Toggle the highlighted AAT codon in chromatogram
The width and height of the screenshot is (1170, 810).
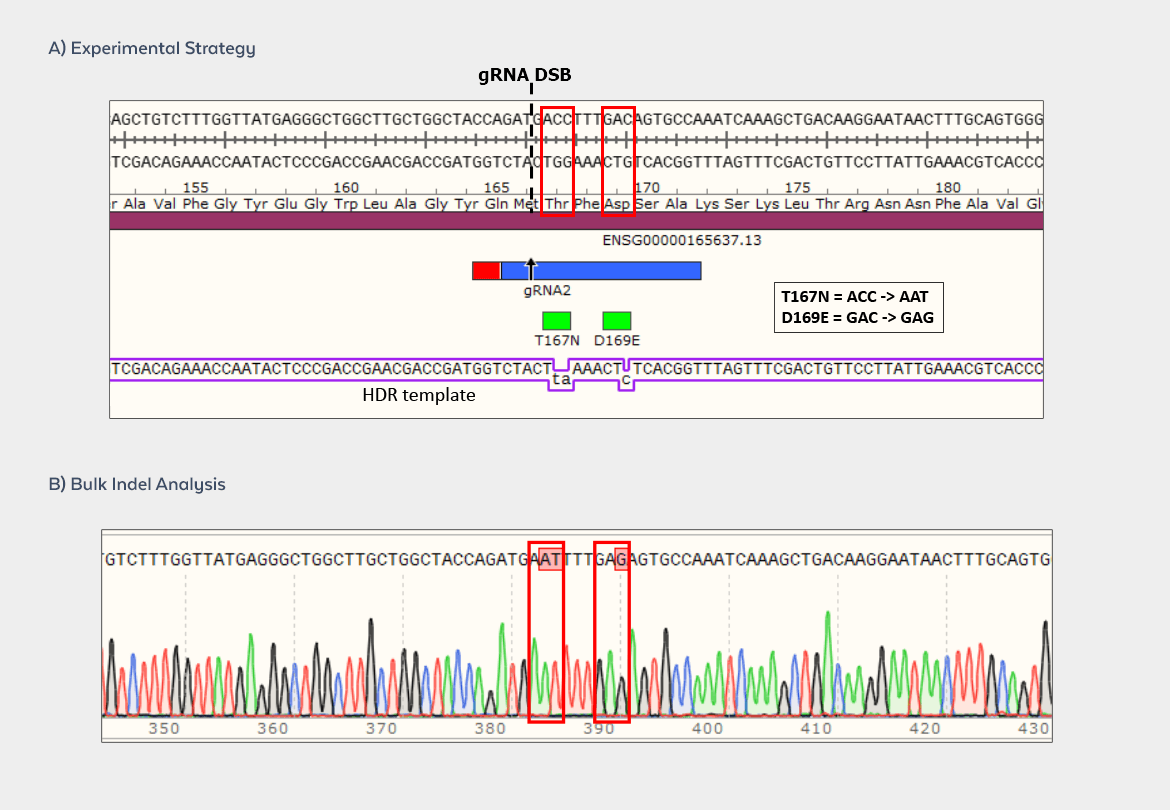[x=545, y=560]
